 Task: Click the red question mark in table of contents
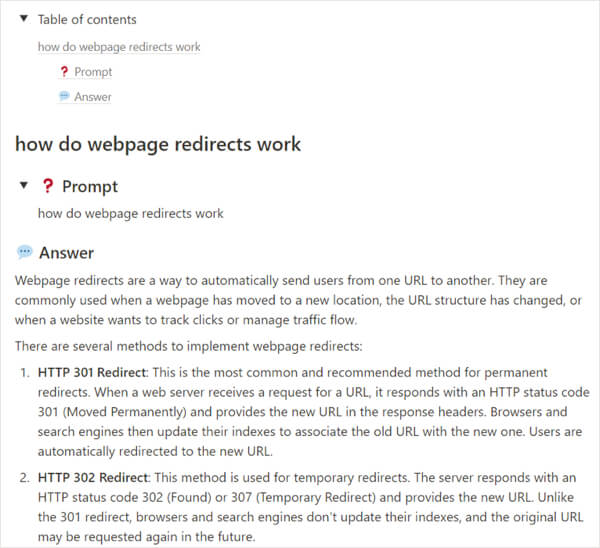[65, 72]
